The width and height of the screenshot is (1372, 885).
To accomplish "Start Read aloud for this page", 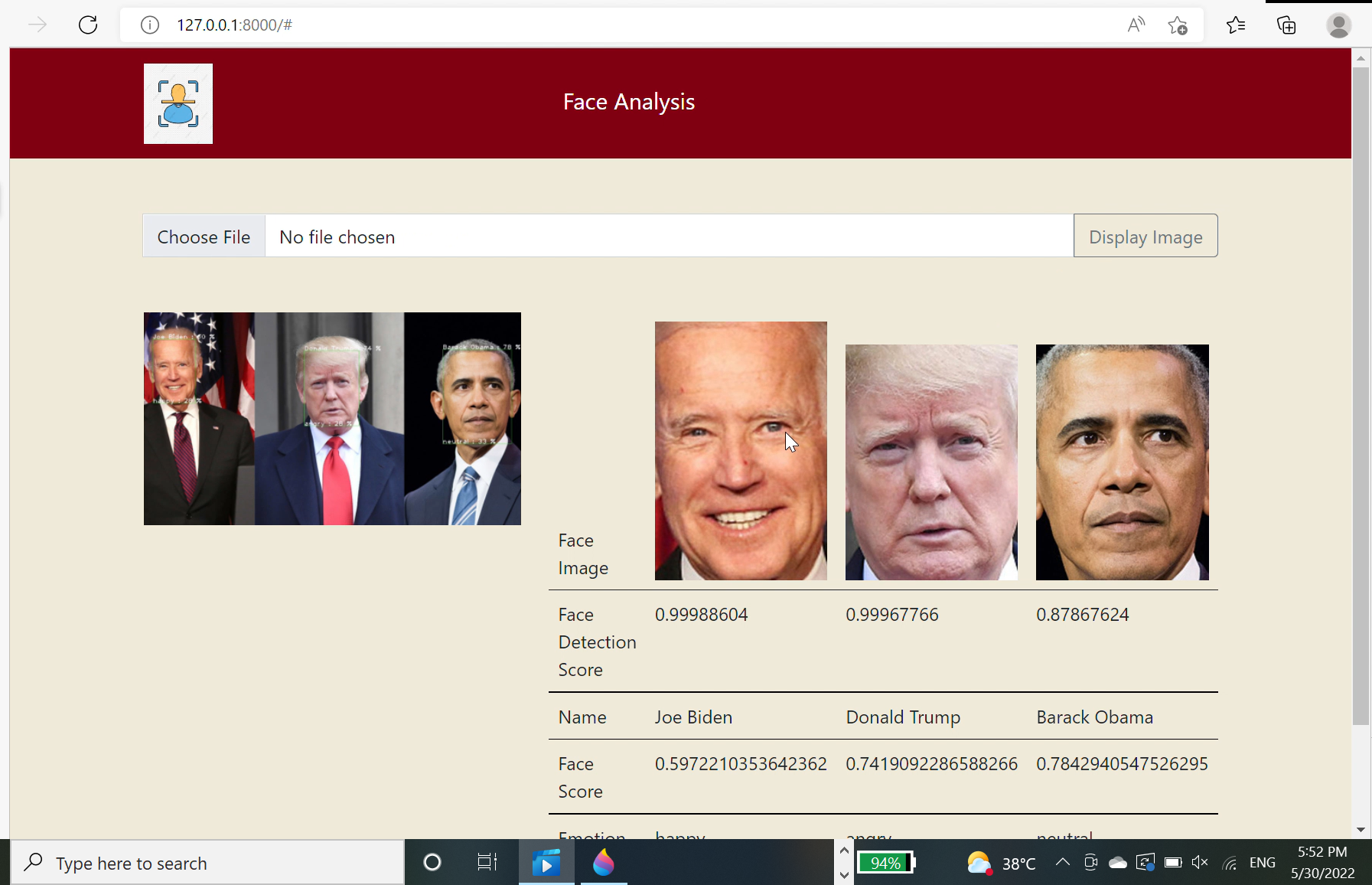I will tap(1135, 24).
